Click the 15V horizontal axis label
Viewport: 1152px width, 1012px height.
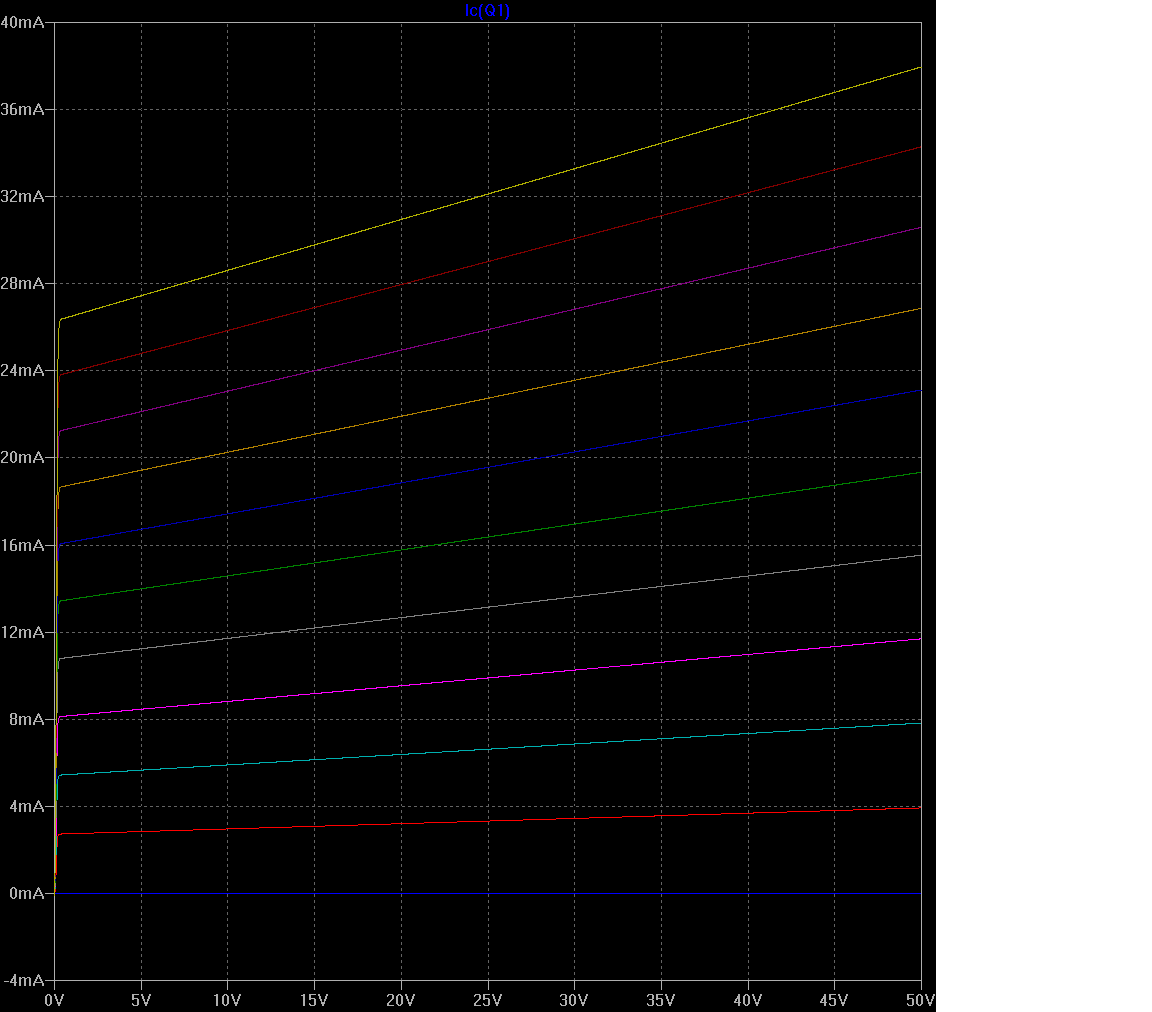tap(314, 1000)
